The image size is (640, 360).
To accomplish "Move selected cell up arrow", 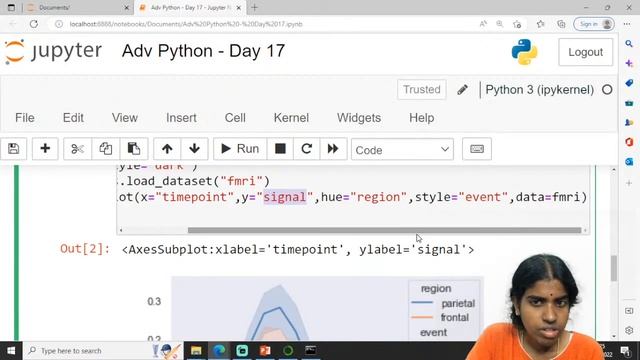I will pyautogui.click(x=167, y=149).
